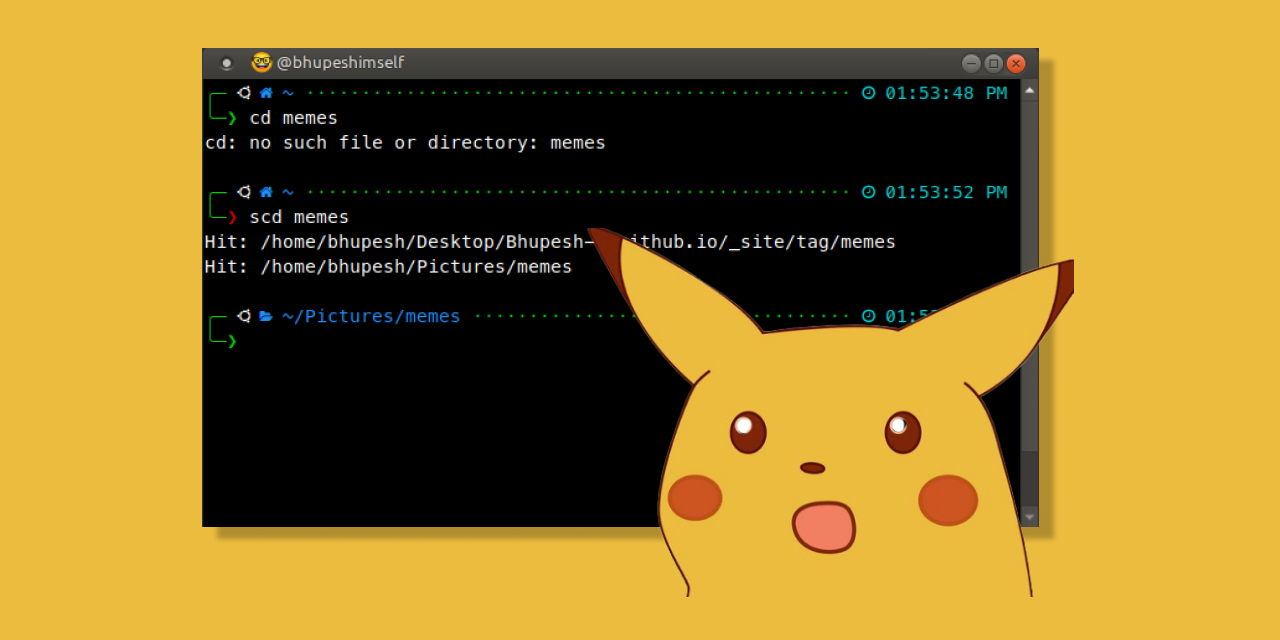Click the 'cd: no such file or directory: memes' line
Image resolution: width=1280 pixels, height=640 pixels.
click(405, 143)
